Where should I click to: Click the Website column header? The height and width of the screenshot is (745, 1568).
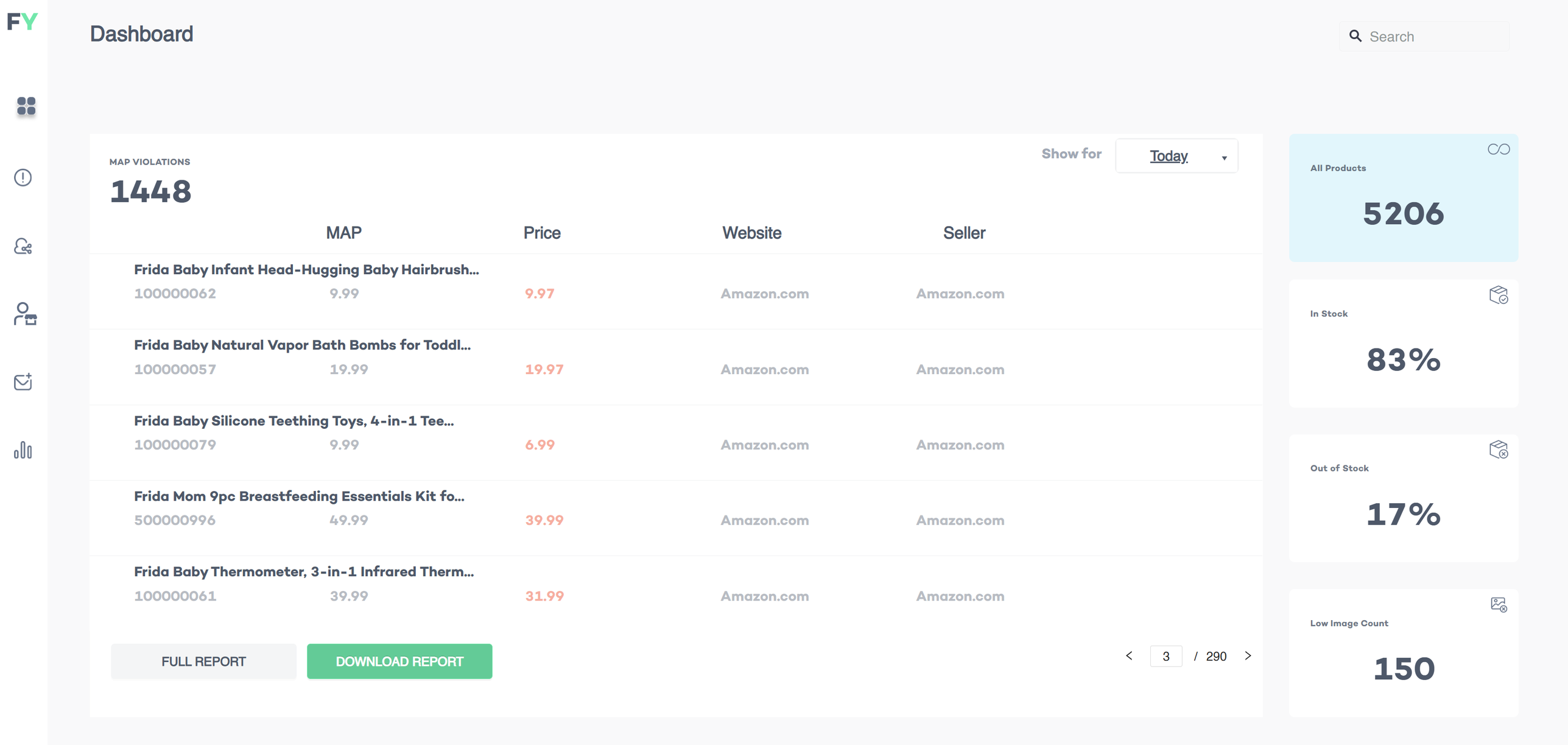(x=751, y=233)
